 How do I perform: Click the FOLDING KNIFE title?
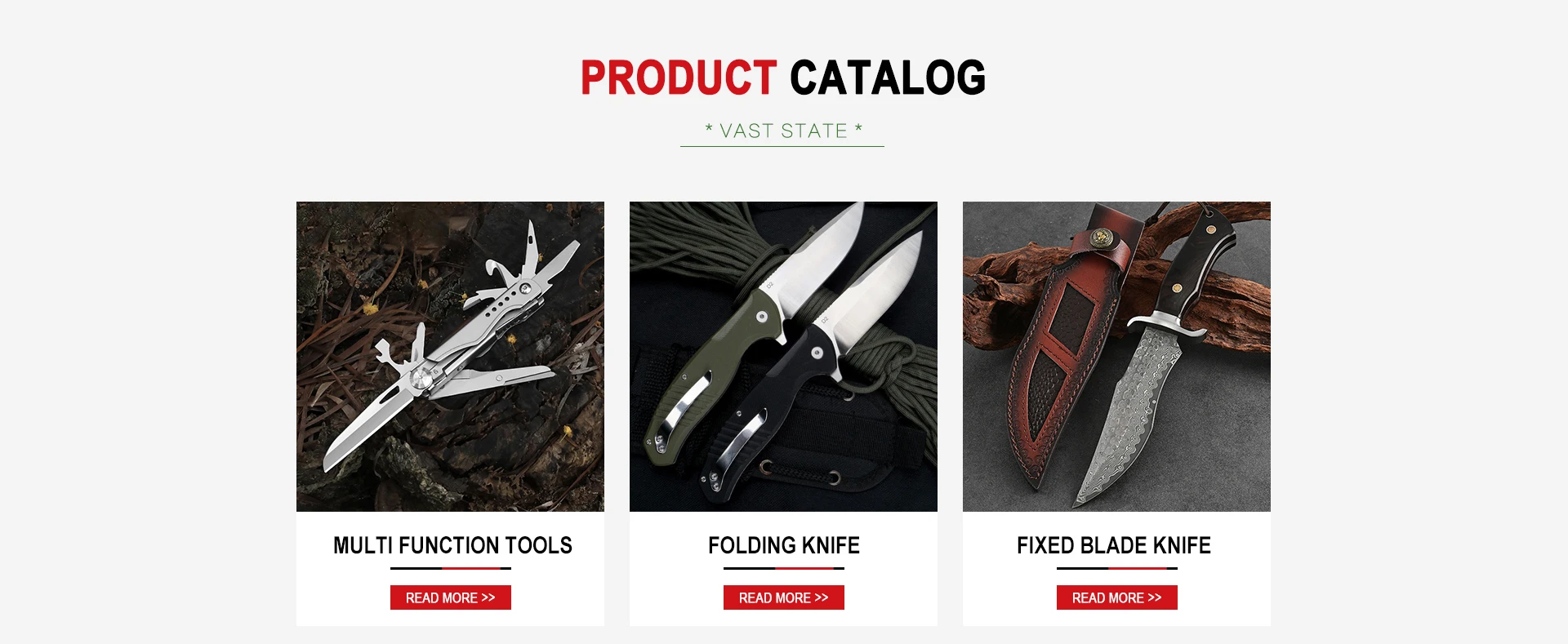[784, 545]
